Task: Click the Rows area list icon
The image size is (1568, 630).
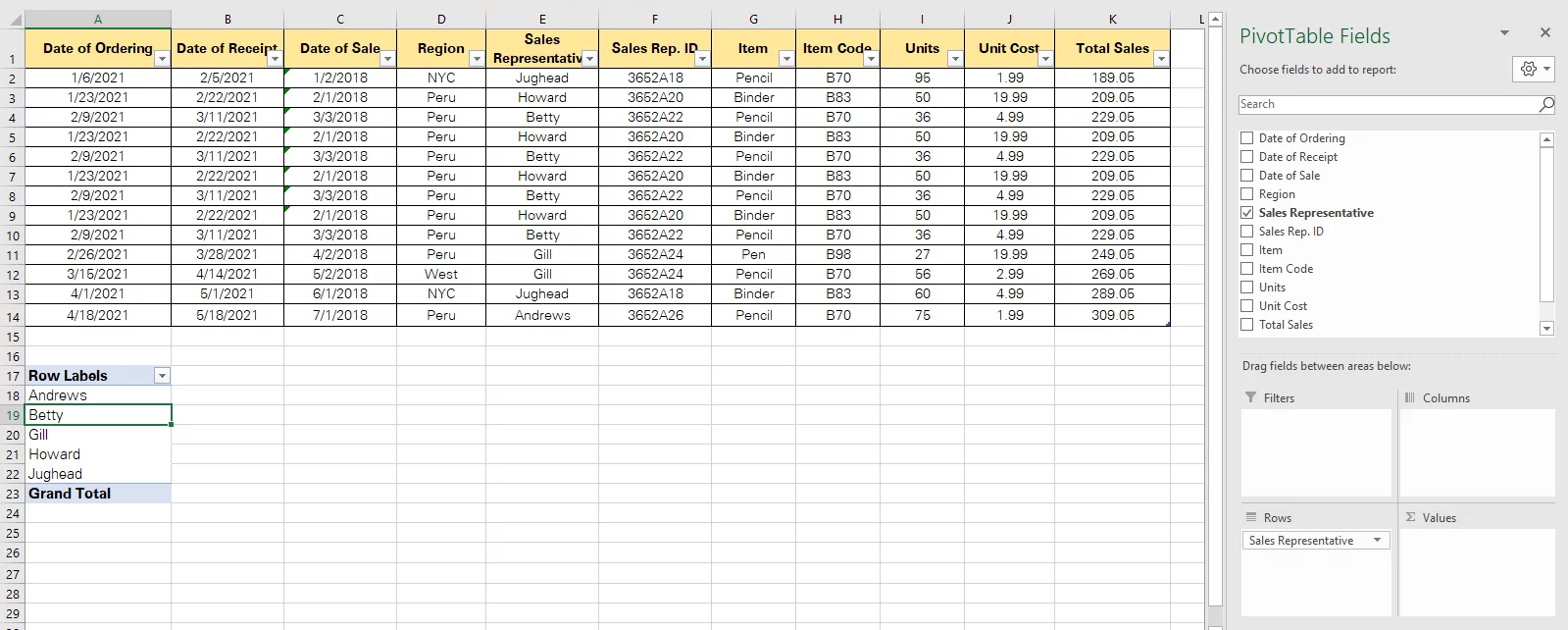Action: click(1250, 517)
